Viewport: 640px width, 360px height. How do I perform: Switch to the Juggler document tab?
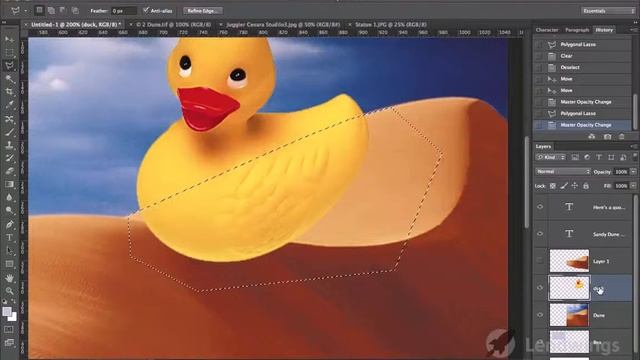(x=283, y=24)
